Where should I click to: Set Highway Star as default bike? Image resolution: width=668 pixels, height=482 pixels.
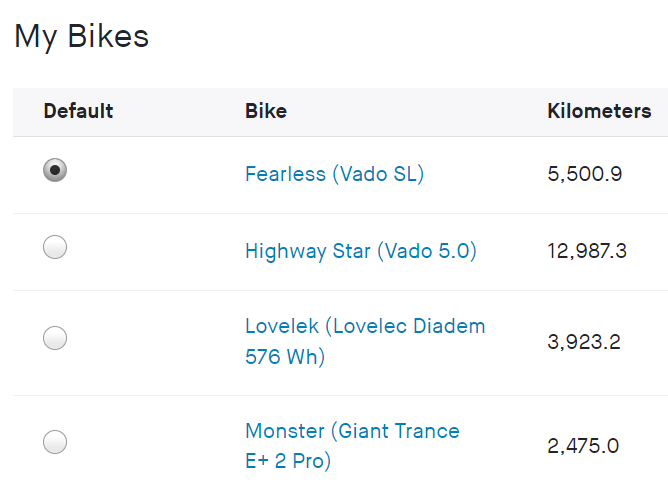55,247
